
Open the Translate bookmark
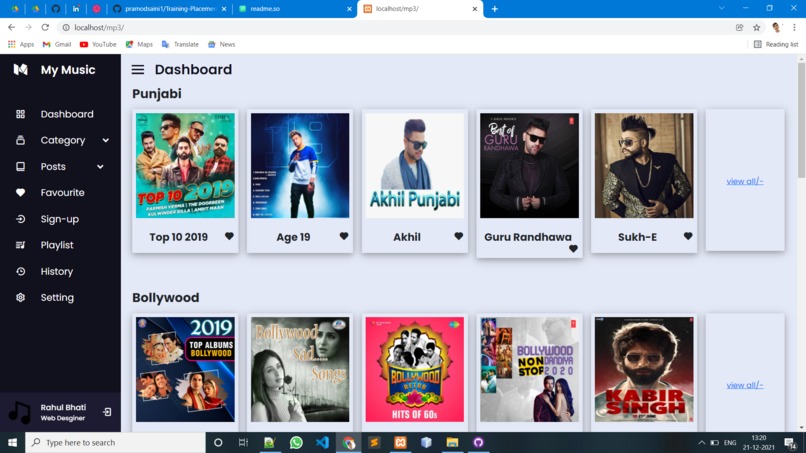click(x=180, y=44)
